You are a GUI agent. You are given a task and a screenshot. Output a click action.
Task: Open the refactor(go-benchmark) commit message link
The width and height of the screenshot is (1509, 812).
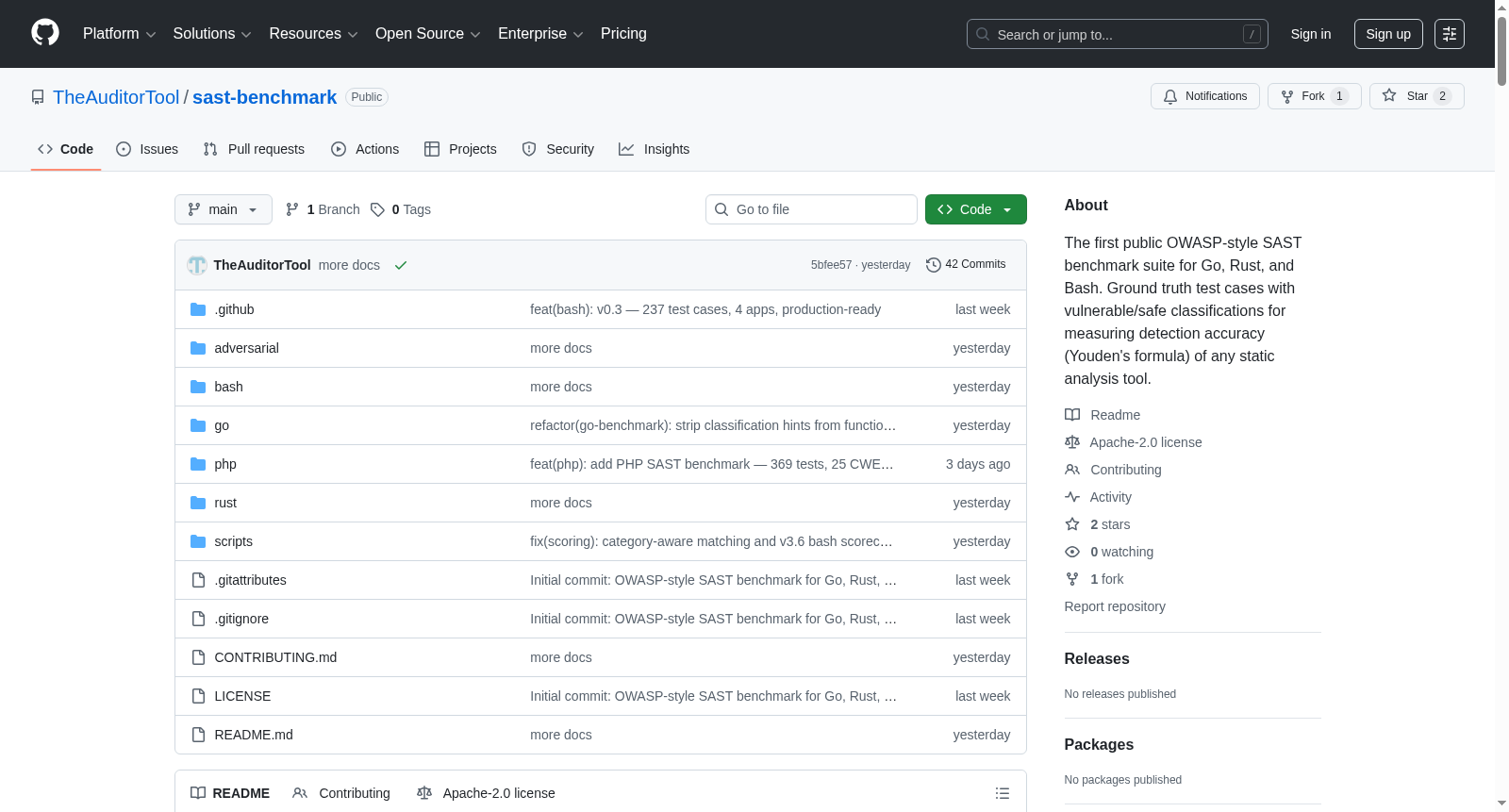713,425
